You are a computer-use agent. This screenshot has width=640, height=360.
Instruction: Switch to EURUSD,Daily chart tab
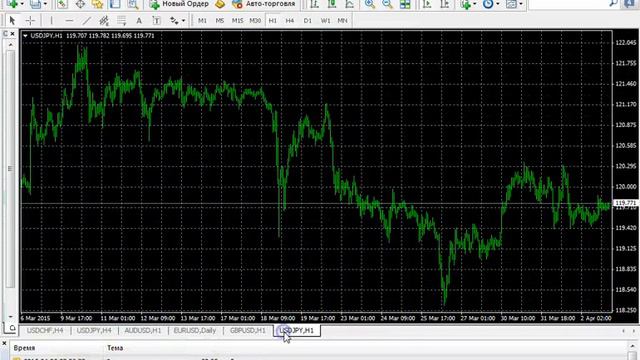pos(195,330)
